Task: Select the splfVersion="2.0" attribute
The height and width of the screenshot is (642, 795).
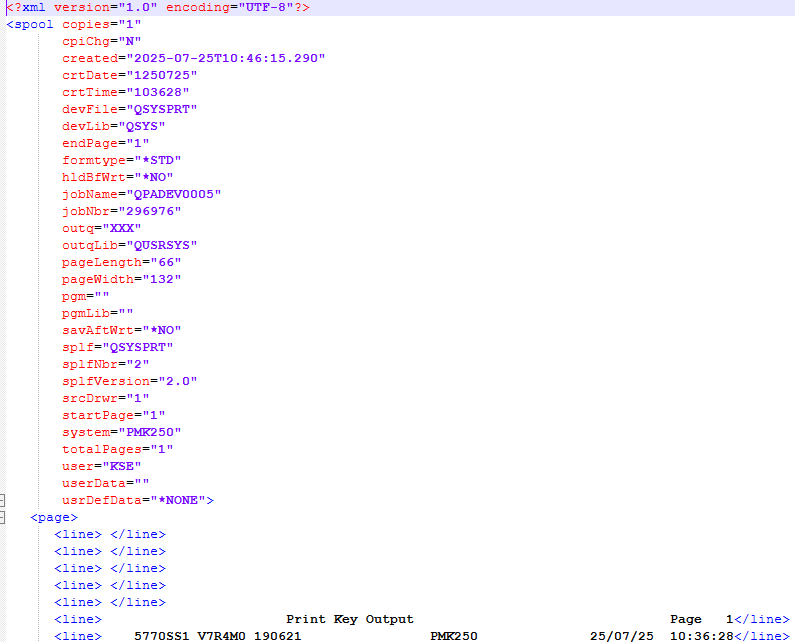Action: [129, 381]
